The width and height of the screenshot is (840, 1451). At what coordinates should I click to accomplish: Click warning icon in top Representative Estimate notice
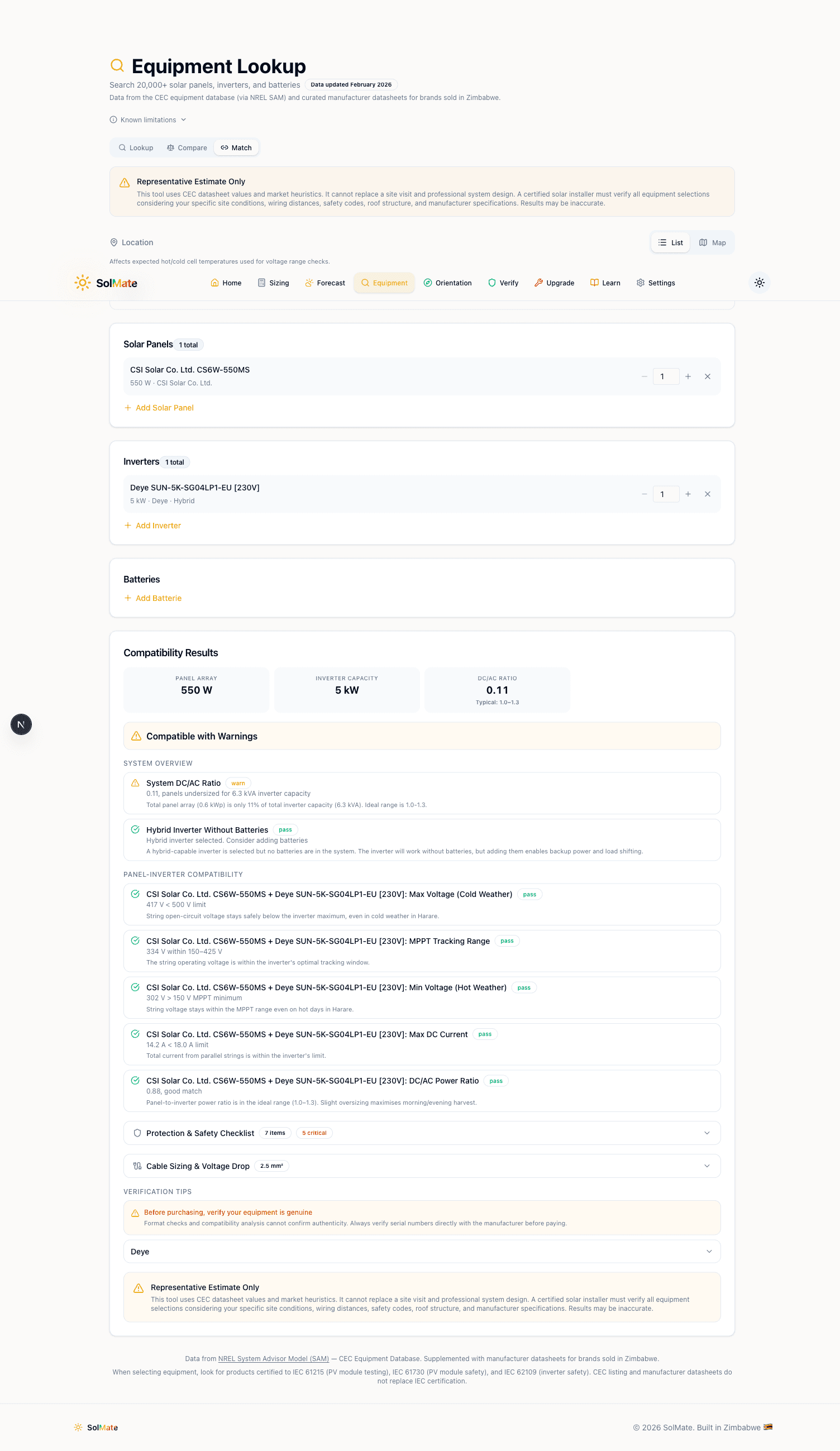click(125, 183)
